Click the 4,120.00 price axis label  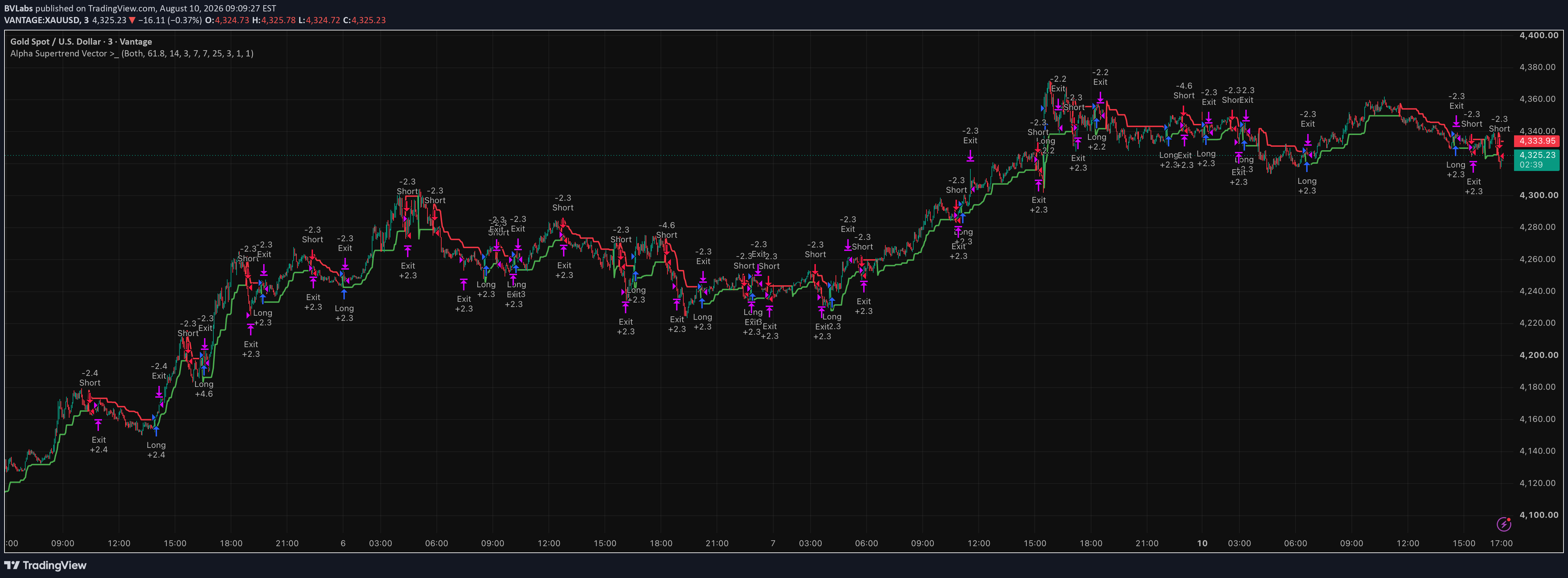(x=1537, y=482)
